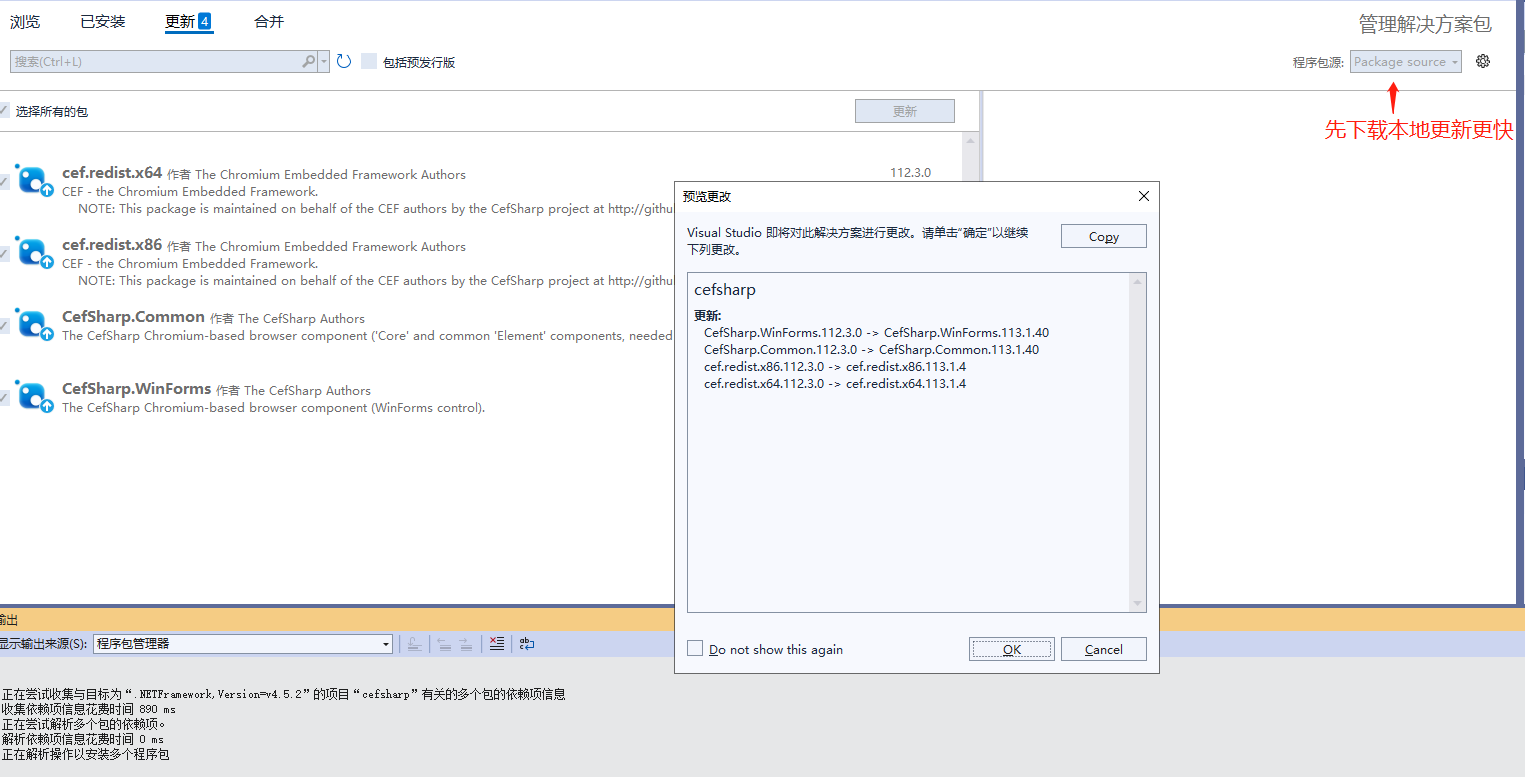Click the 更新 button above package list
Viewport: 1525px width, 777px height.
[x=905, y=111]
